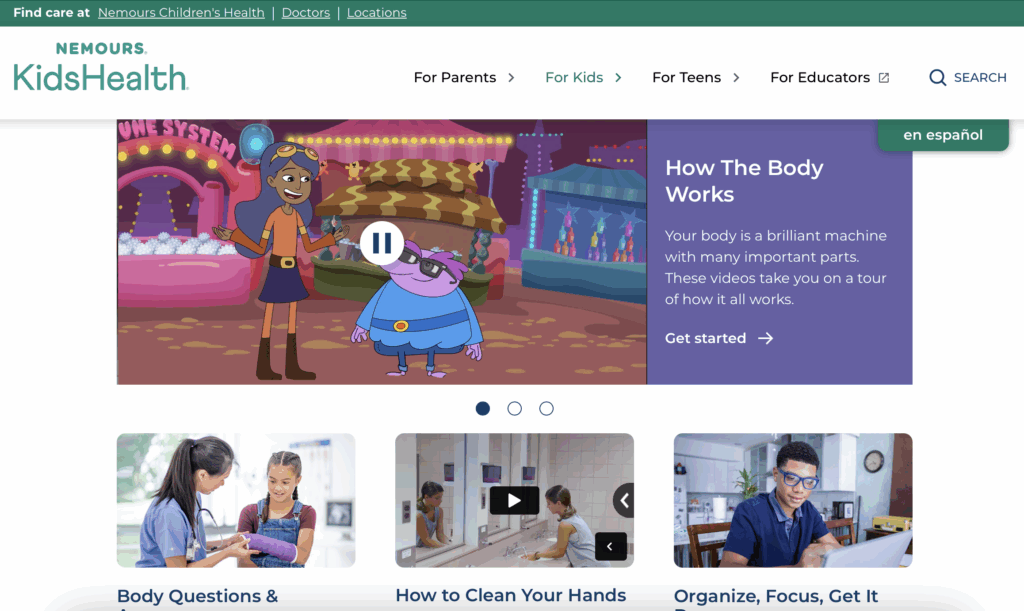Click the NEMOURS KidsHealth logo
The width and height of the screenshot is (1024, 611).
pos(100,67)
